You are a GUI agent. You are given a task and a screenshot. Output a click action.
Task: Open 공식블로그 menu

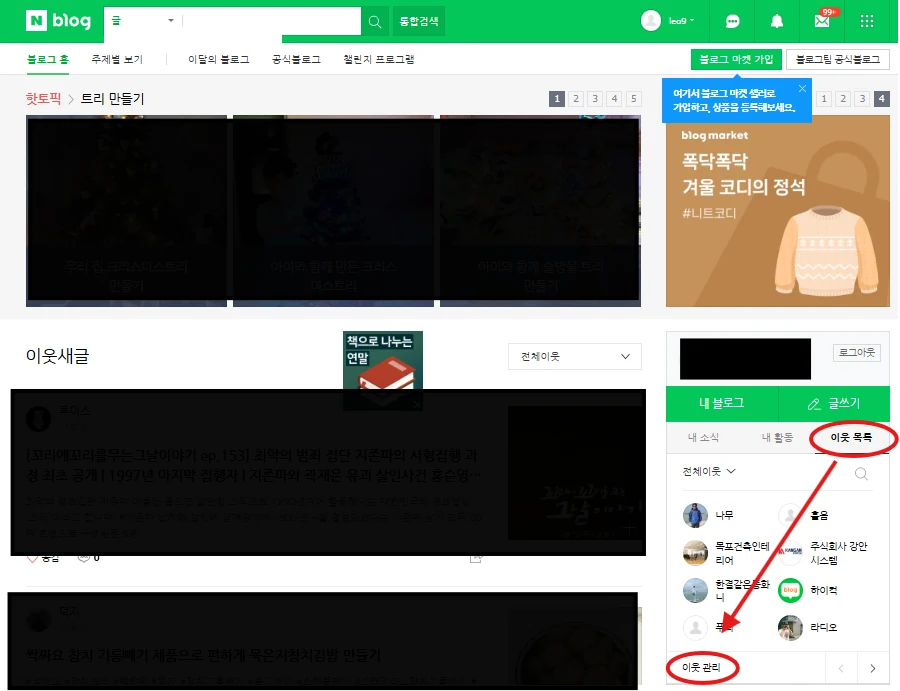coord(296,59)
